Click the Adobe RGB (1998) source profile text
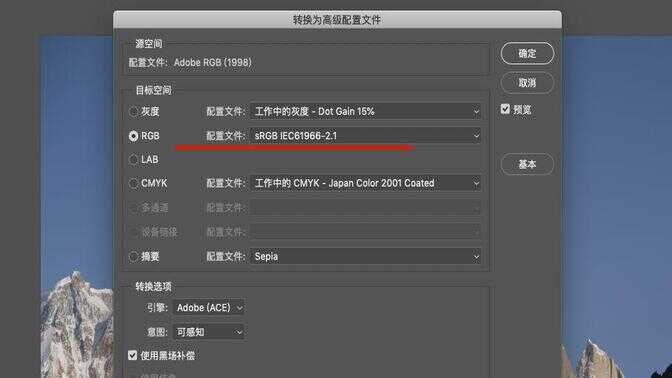The height and width of the screenshot is (378, 672). point(213,63)
